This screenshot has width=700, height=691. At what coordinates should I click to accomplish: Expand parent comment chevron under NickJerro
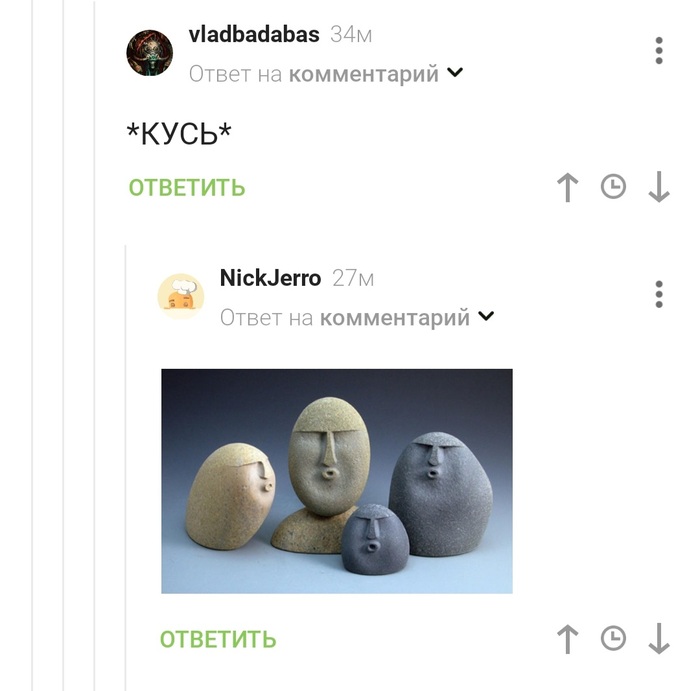point(486,316)
